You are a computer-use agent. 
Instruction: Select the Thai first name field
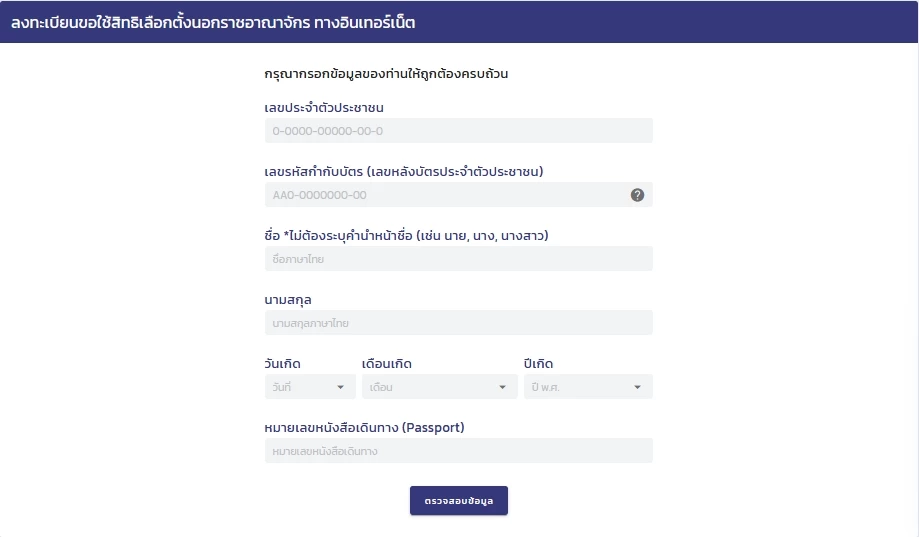click(458, 259)
